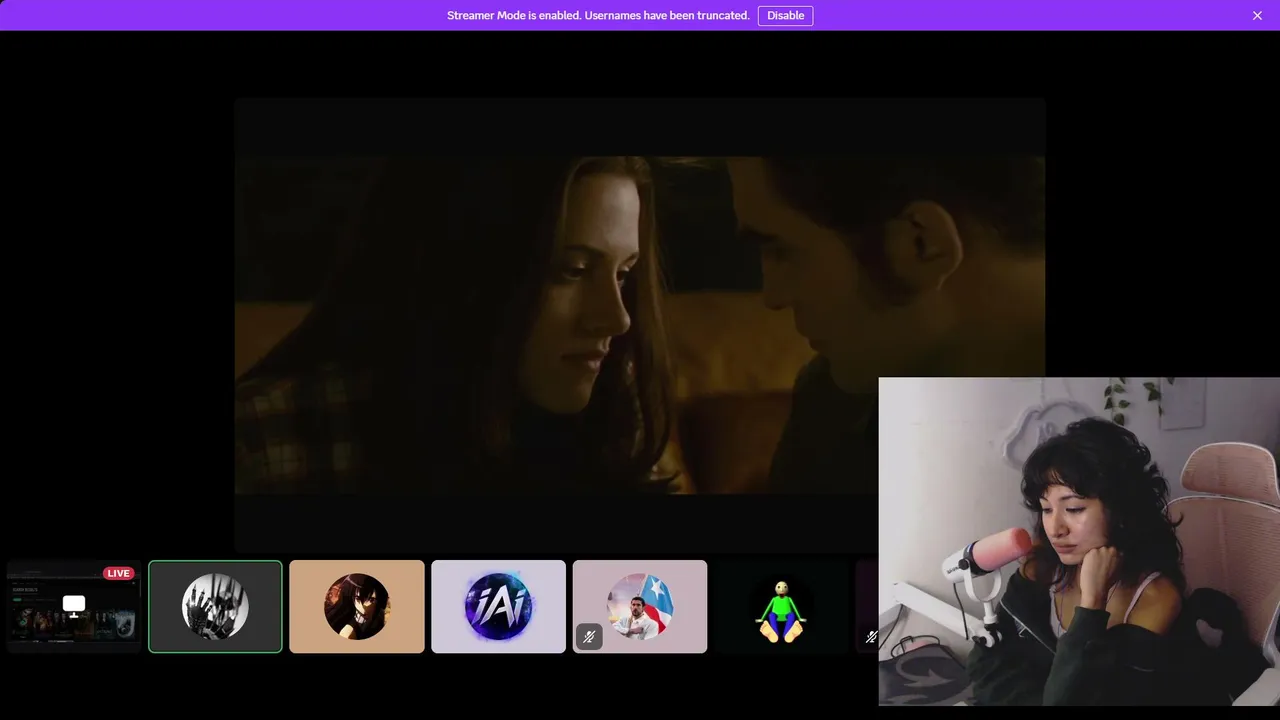The width and height of the screenshot is (1280, 720).
Task: Click the muted microphone icon on flag tile
Action: (589, 636)
